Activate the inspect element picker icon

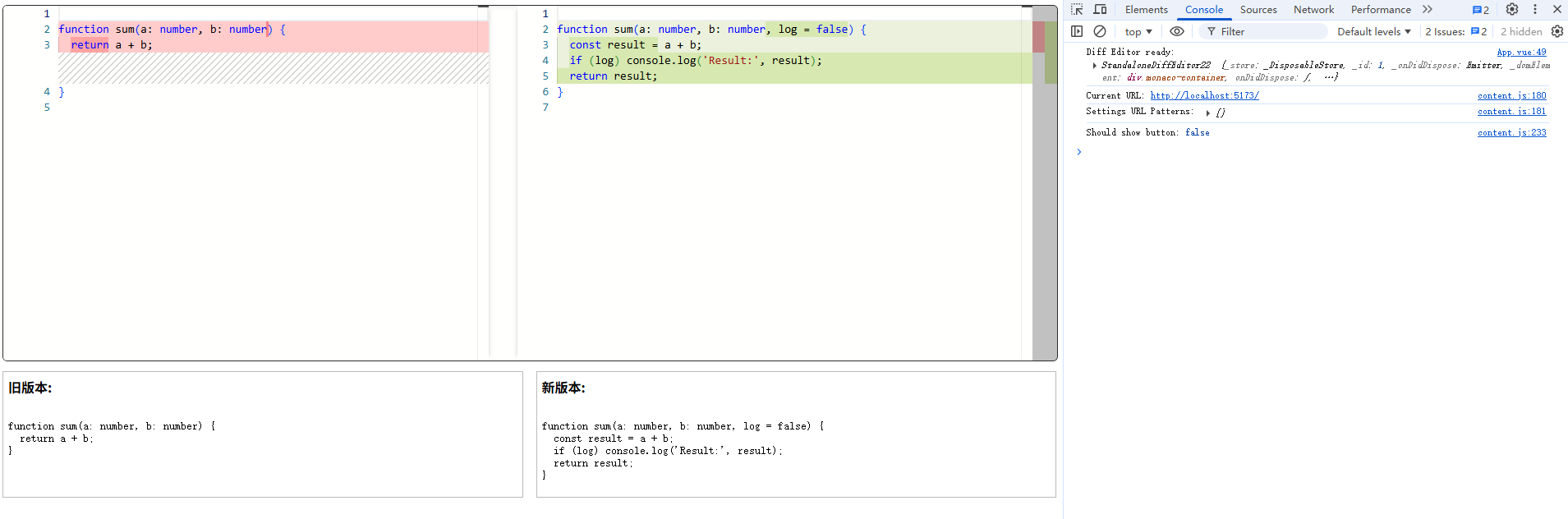click(1077, 10)
